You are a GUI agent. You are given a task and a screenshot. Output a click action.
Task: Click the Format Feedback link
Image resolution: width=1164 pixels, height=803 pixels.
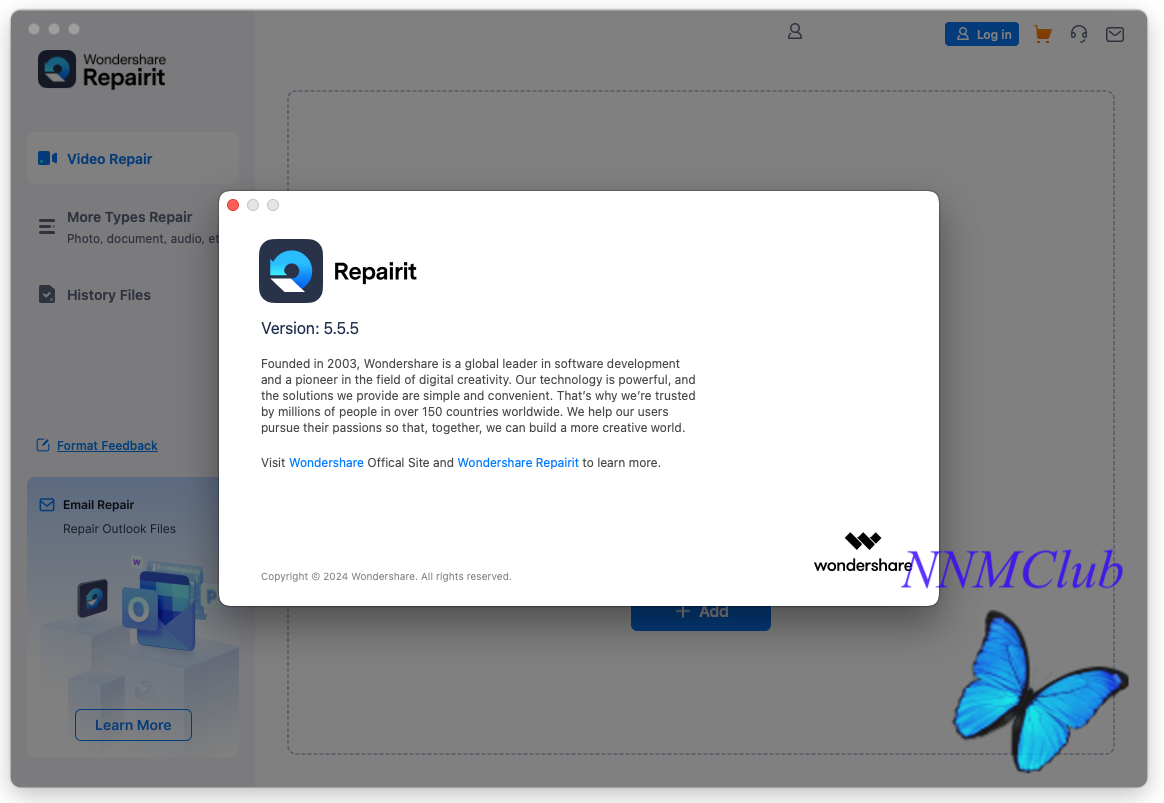click(x=107, y=445)
